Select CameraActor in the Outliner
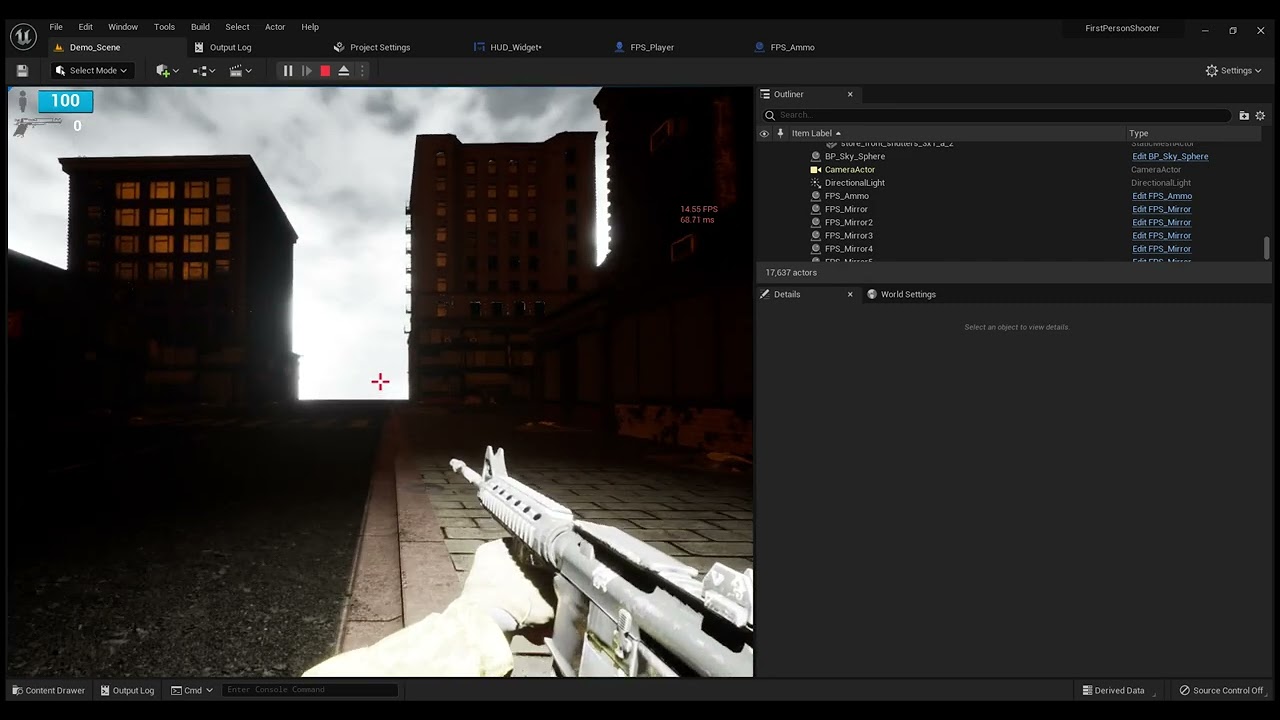This screenshot has width=1280, height=720. tap(849, 170)
